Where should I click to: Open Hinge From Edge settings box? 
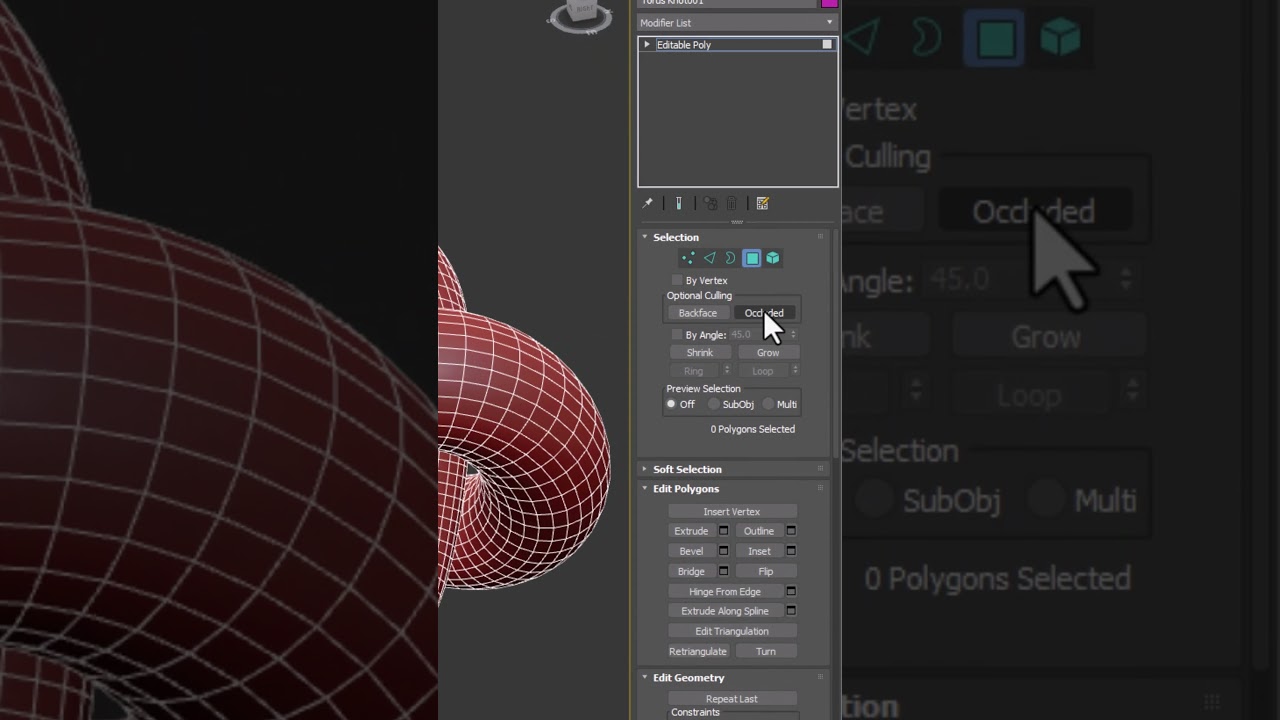[x=791, y=591]
